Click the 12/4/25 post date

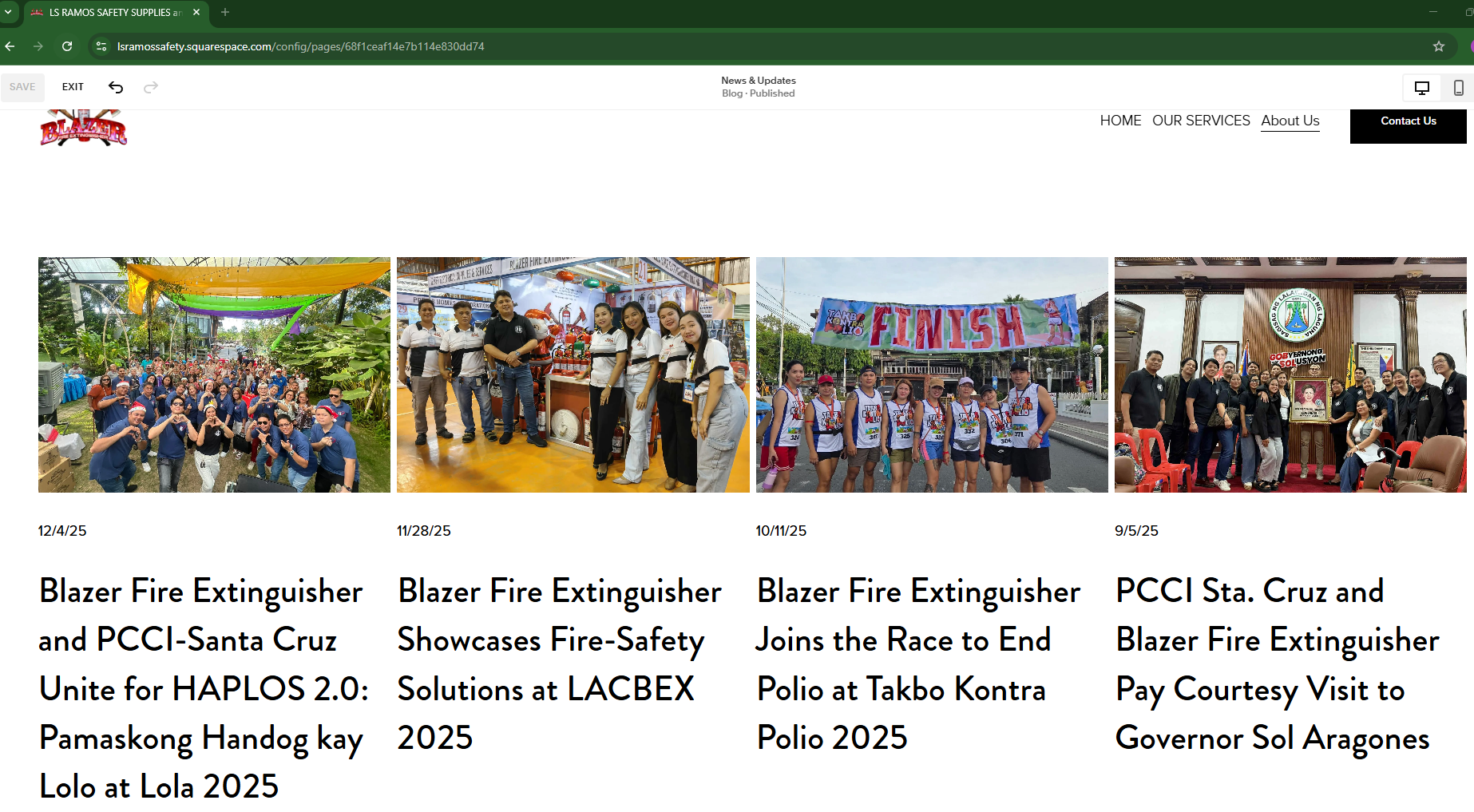click(x=62, y=531)
